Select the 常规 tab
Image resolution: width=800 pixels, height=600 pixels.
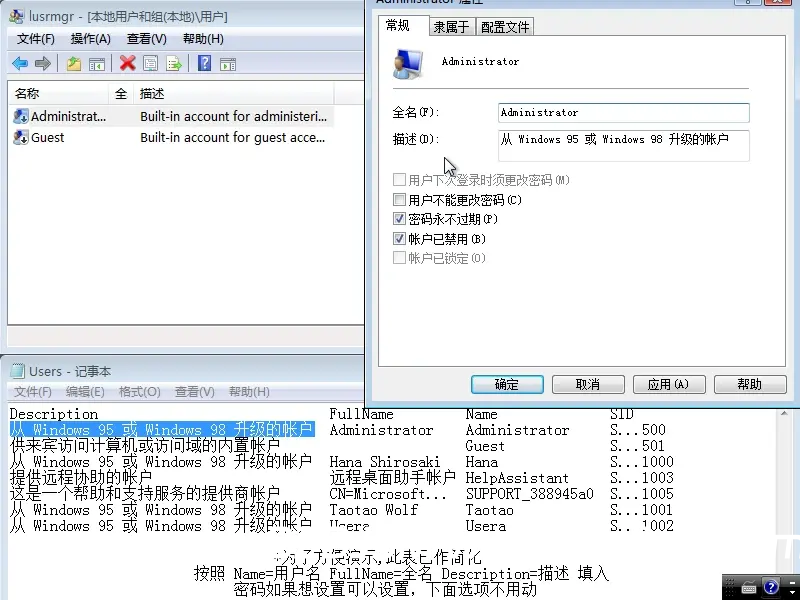403,26
